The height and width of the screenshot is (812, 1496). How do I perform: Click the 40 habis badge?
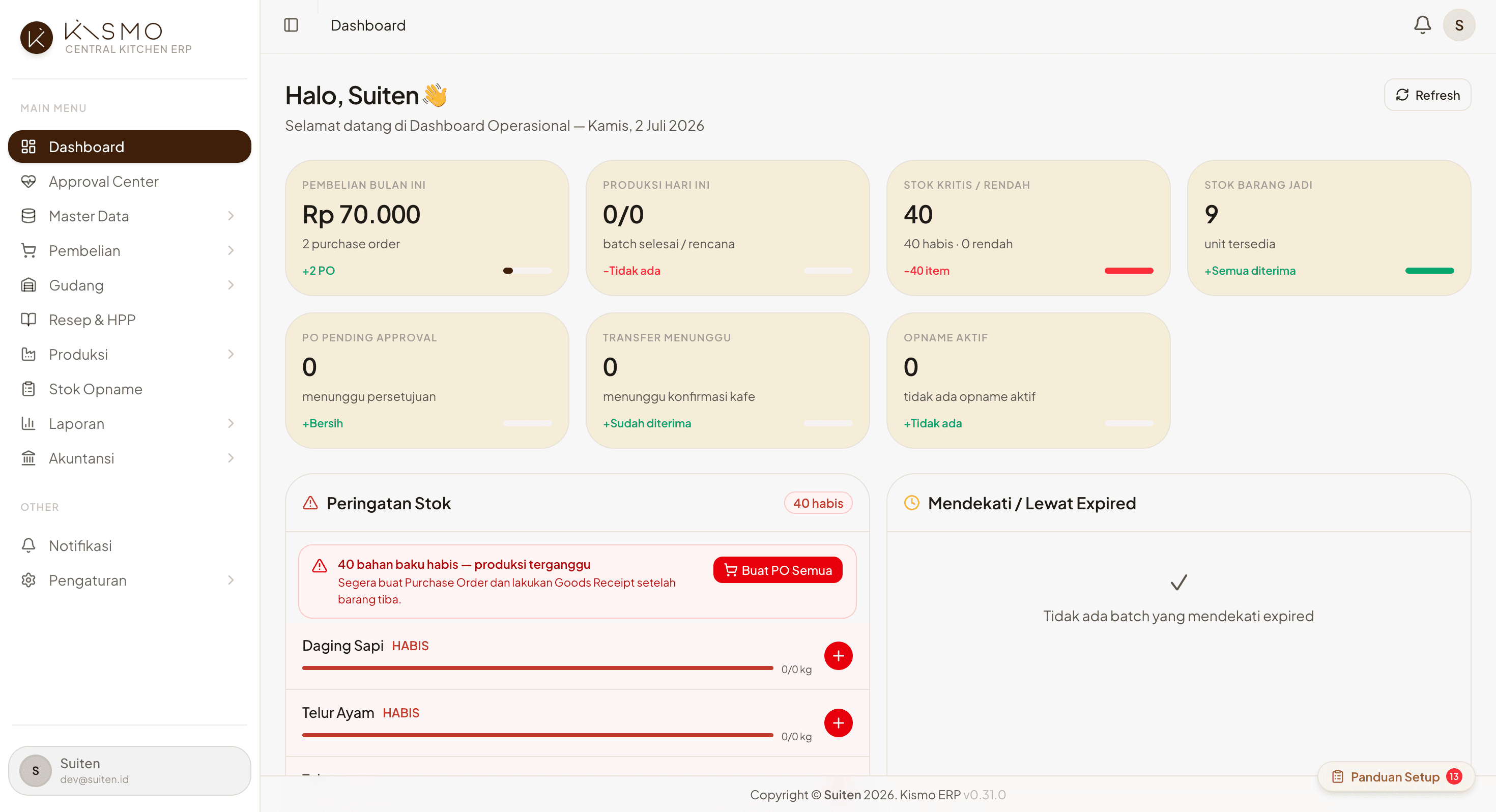818,503
